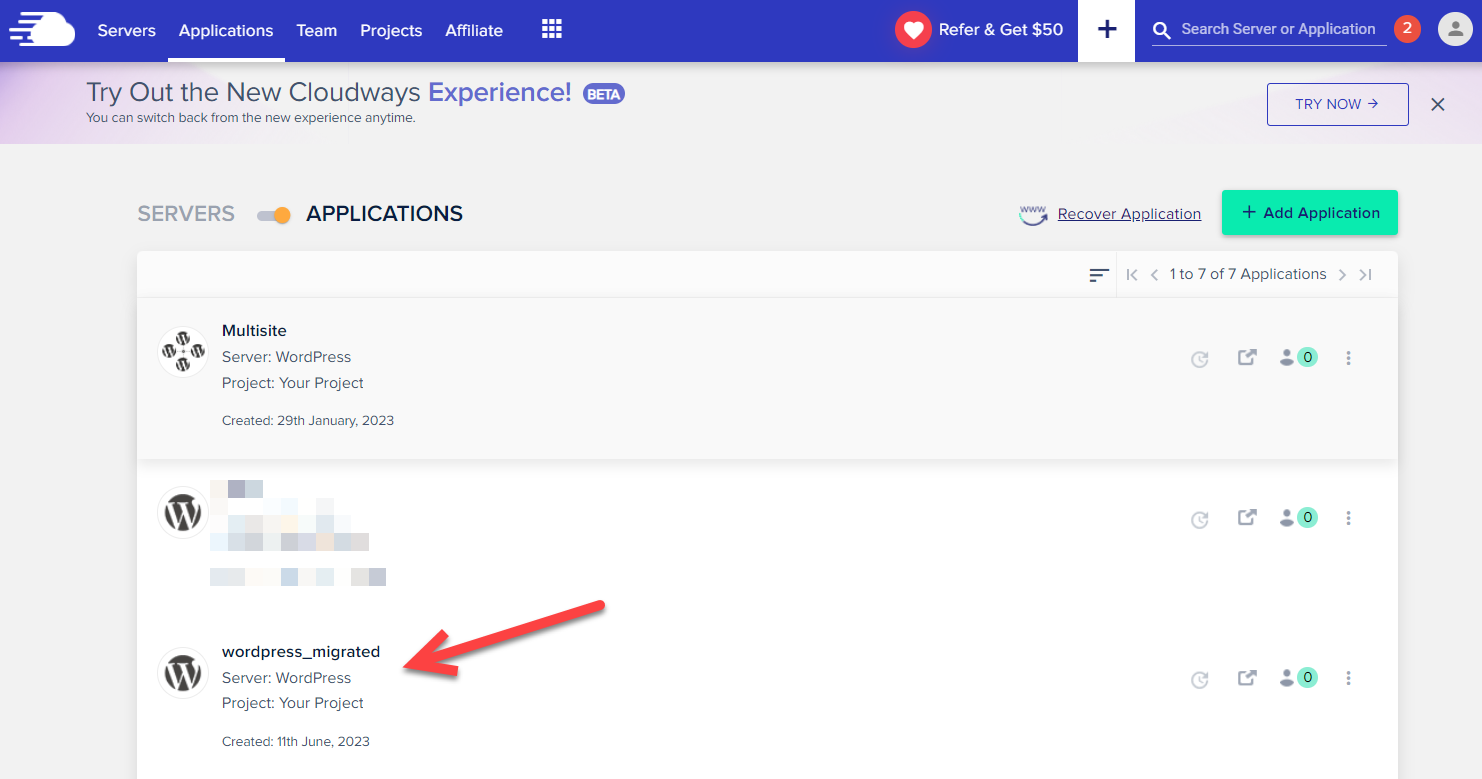Jump to first page of applications

click(1132, 275)
